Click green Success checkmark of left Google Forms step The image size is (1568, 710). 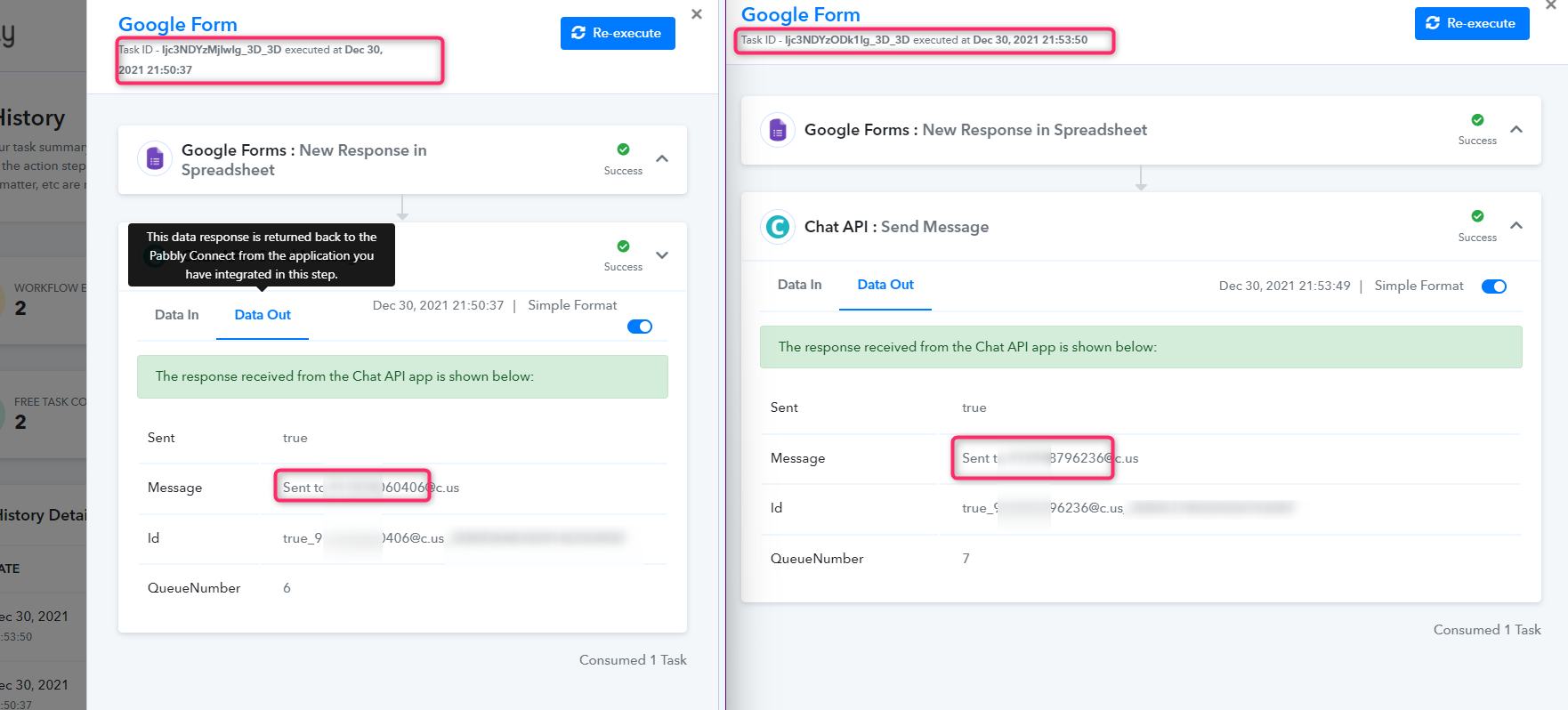623,149
